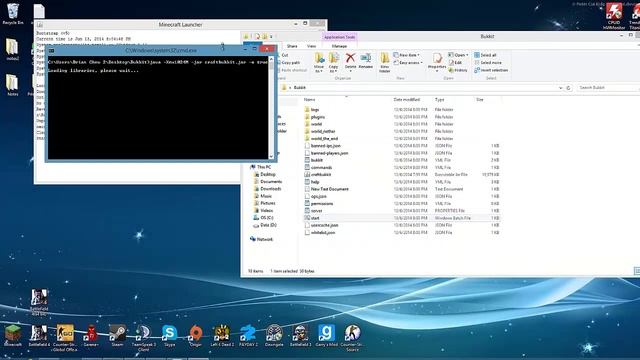Screen dimensions: 640x360
Task: Select Desktop in navigation pane
Action: [264, 174]
